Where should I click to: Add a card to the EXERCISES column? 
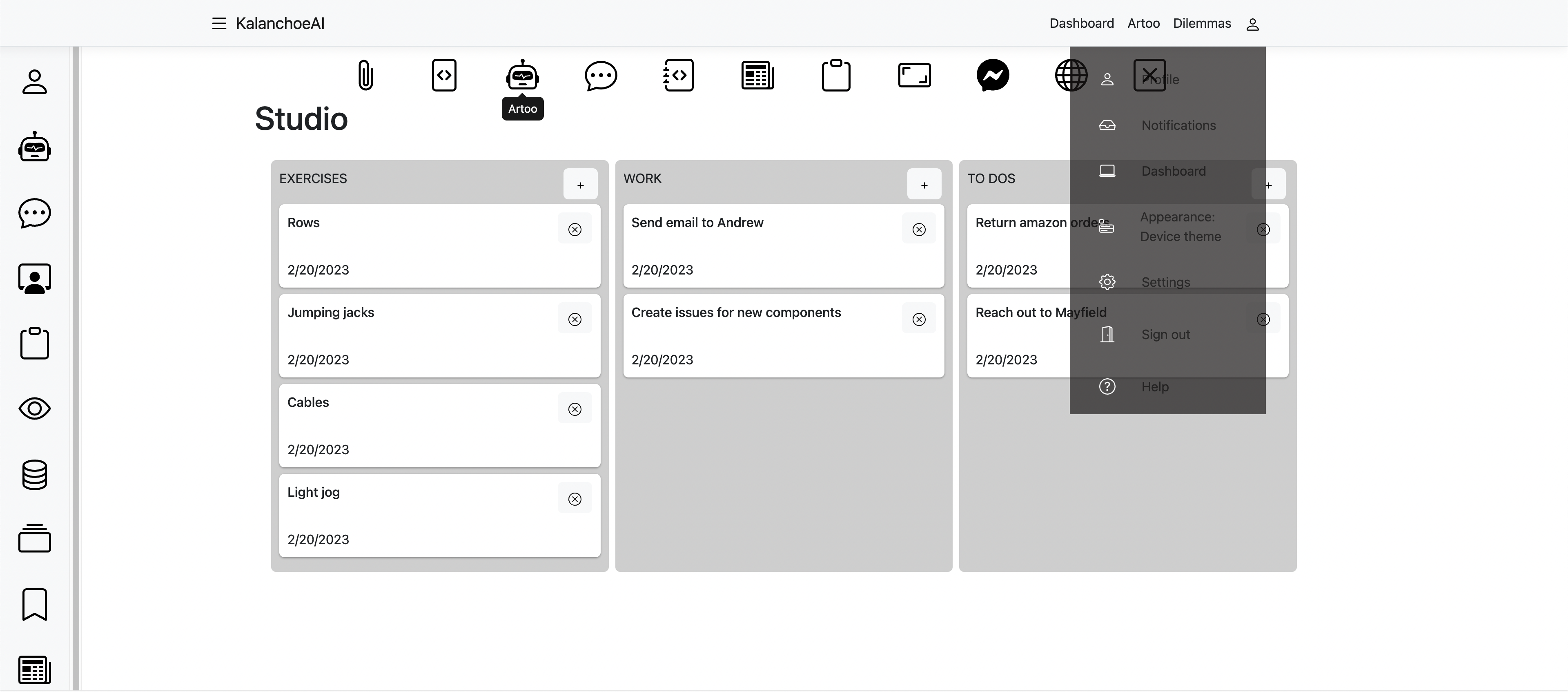pos(580,185)
